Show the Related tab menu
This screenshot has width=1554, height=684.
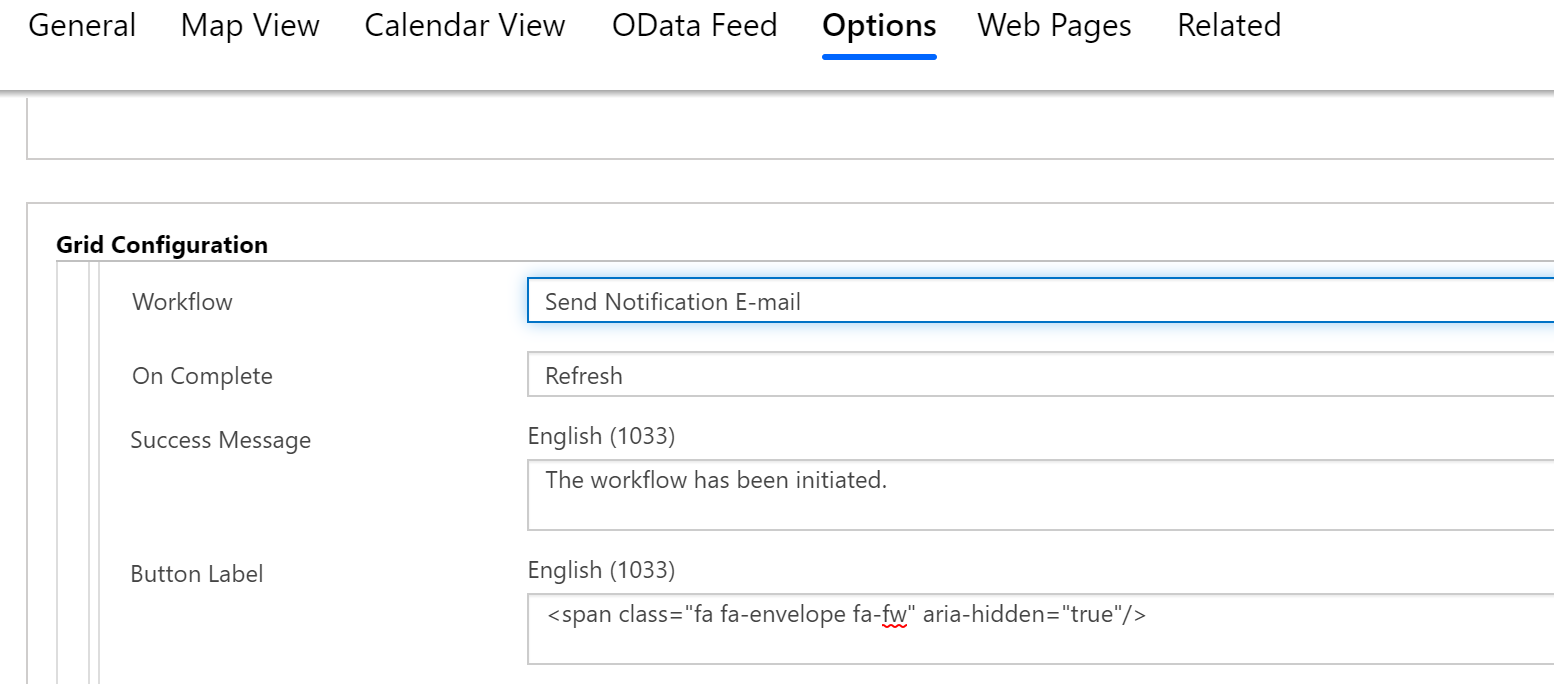(1229, 26)
